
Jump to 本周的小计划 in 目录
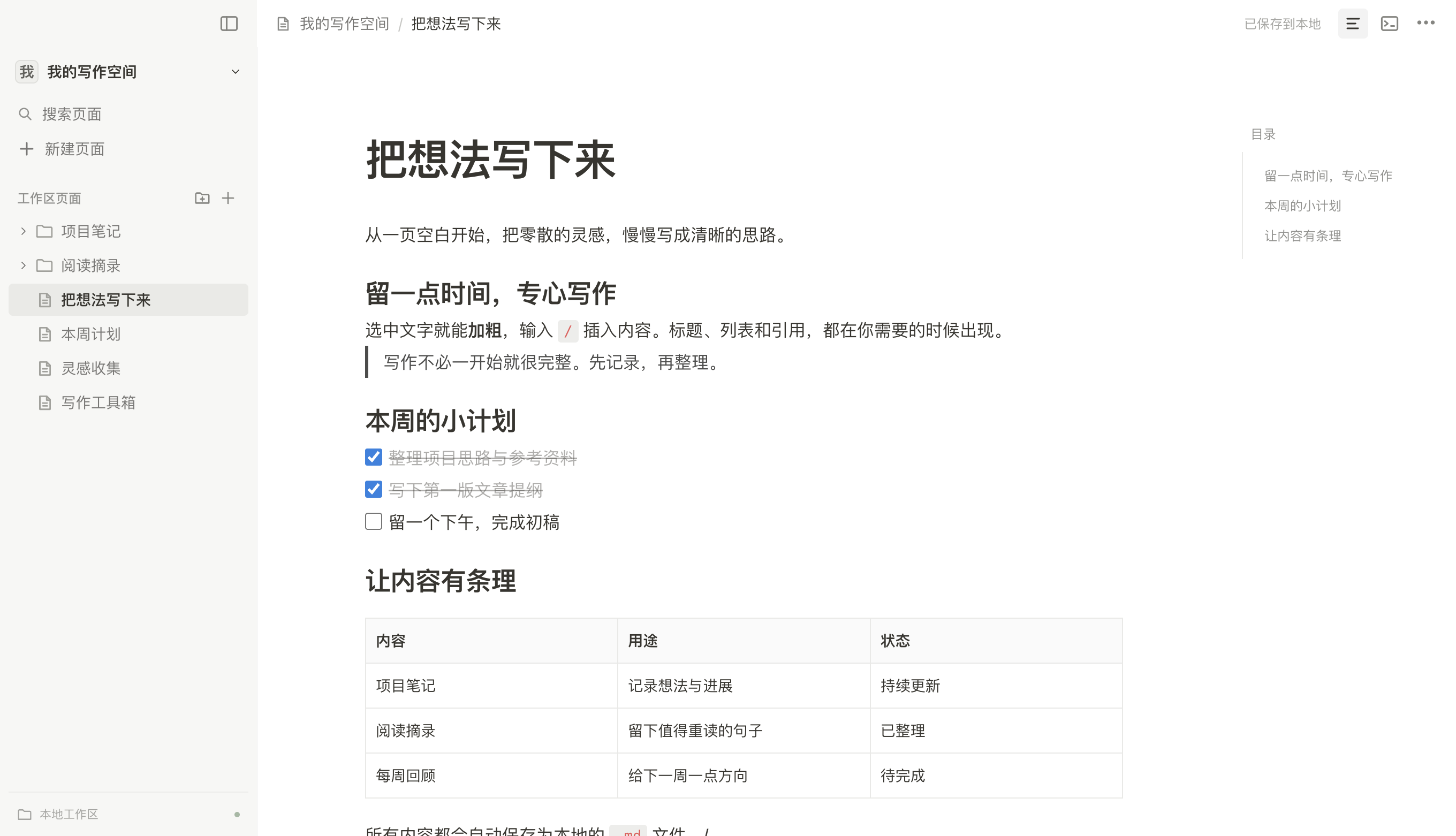coord(1303,206)
